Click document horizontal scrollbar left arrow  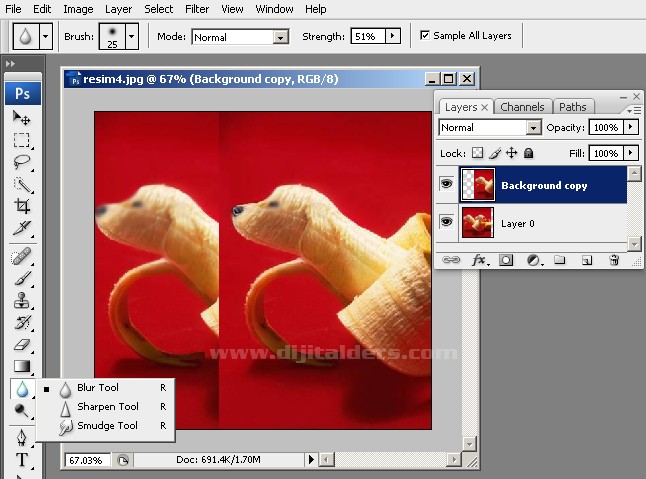click(x=326, y=459)
